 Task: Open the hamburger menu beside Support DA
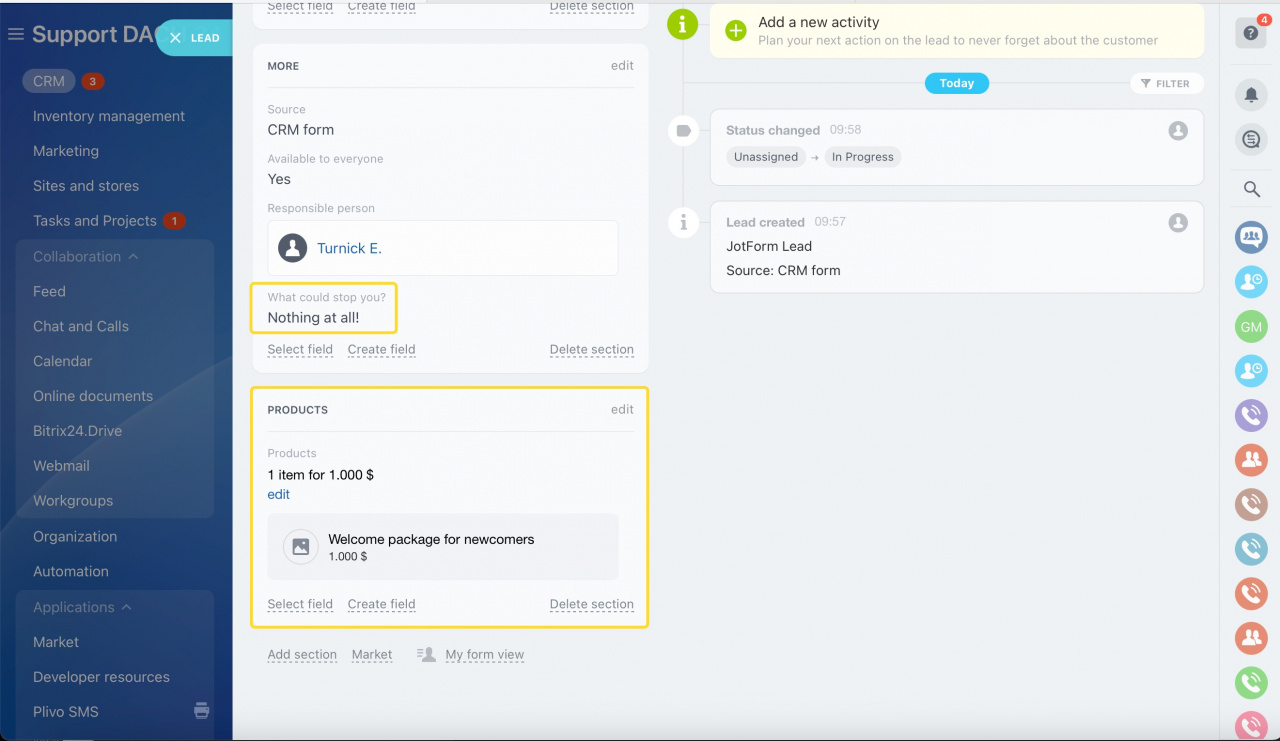(15, 35)
